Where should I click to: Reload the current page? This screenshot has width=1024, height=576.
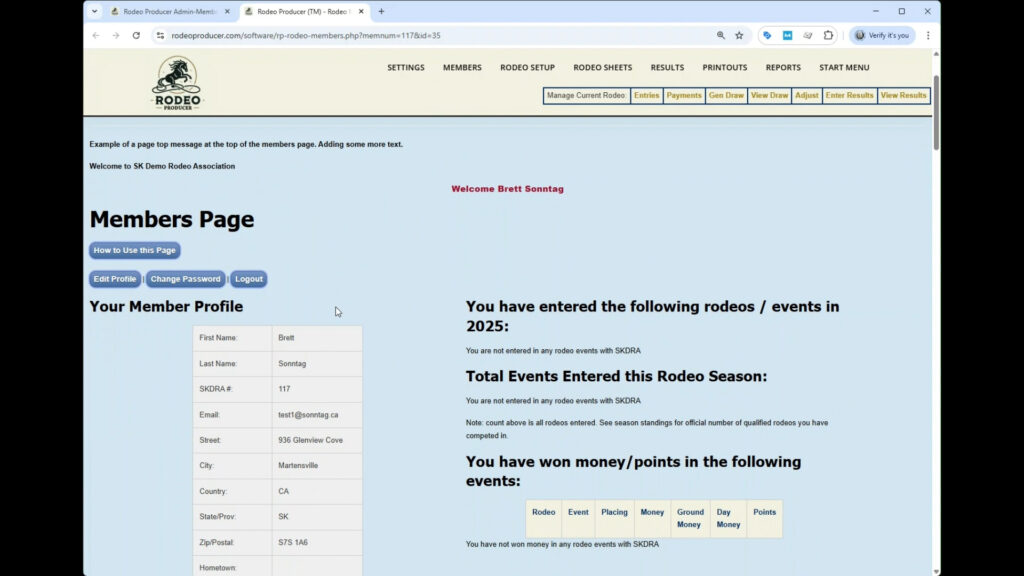tap(136, 35)
